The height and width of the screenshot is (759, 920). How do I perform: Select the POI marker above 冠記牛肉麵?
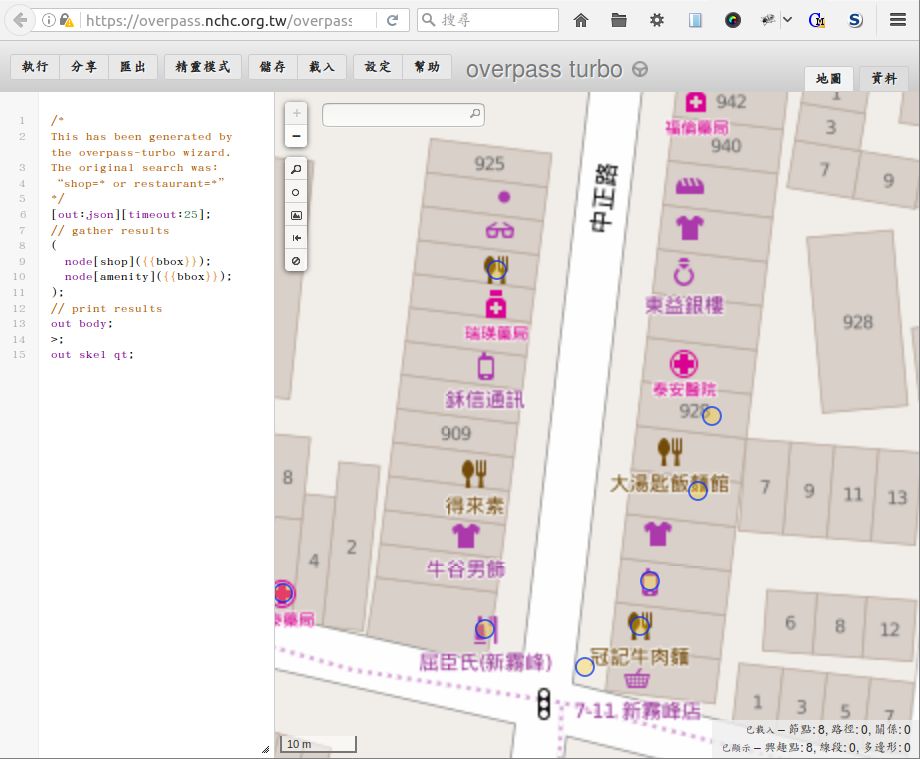(640, 625)
